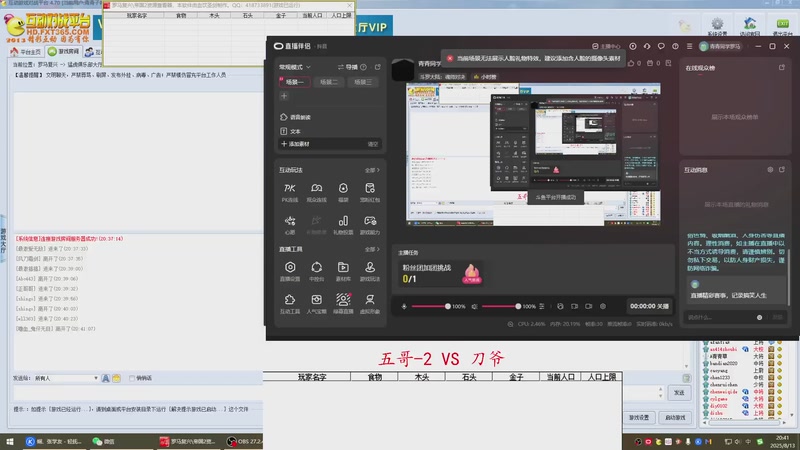Open the 游戏助力 gamepad icon

pyautogui.click(x=370, y=225)
